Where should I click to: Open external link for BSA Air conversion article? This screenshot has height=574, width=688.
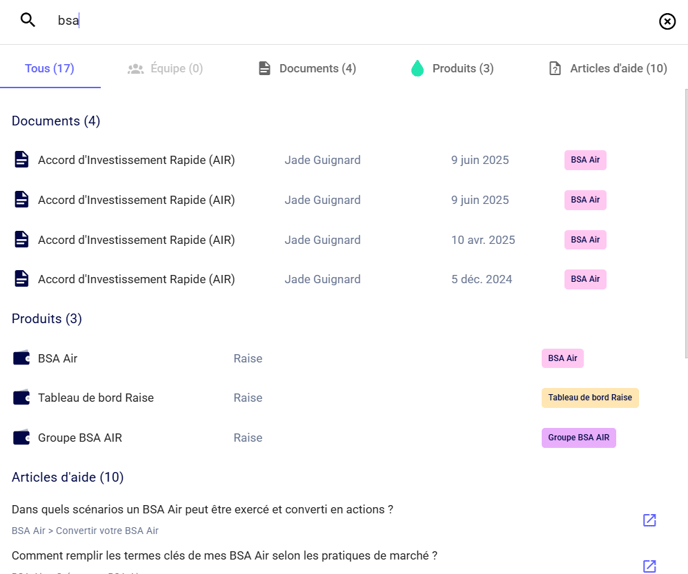coord(649,520)
